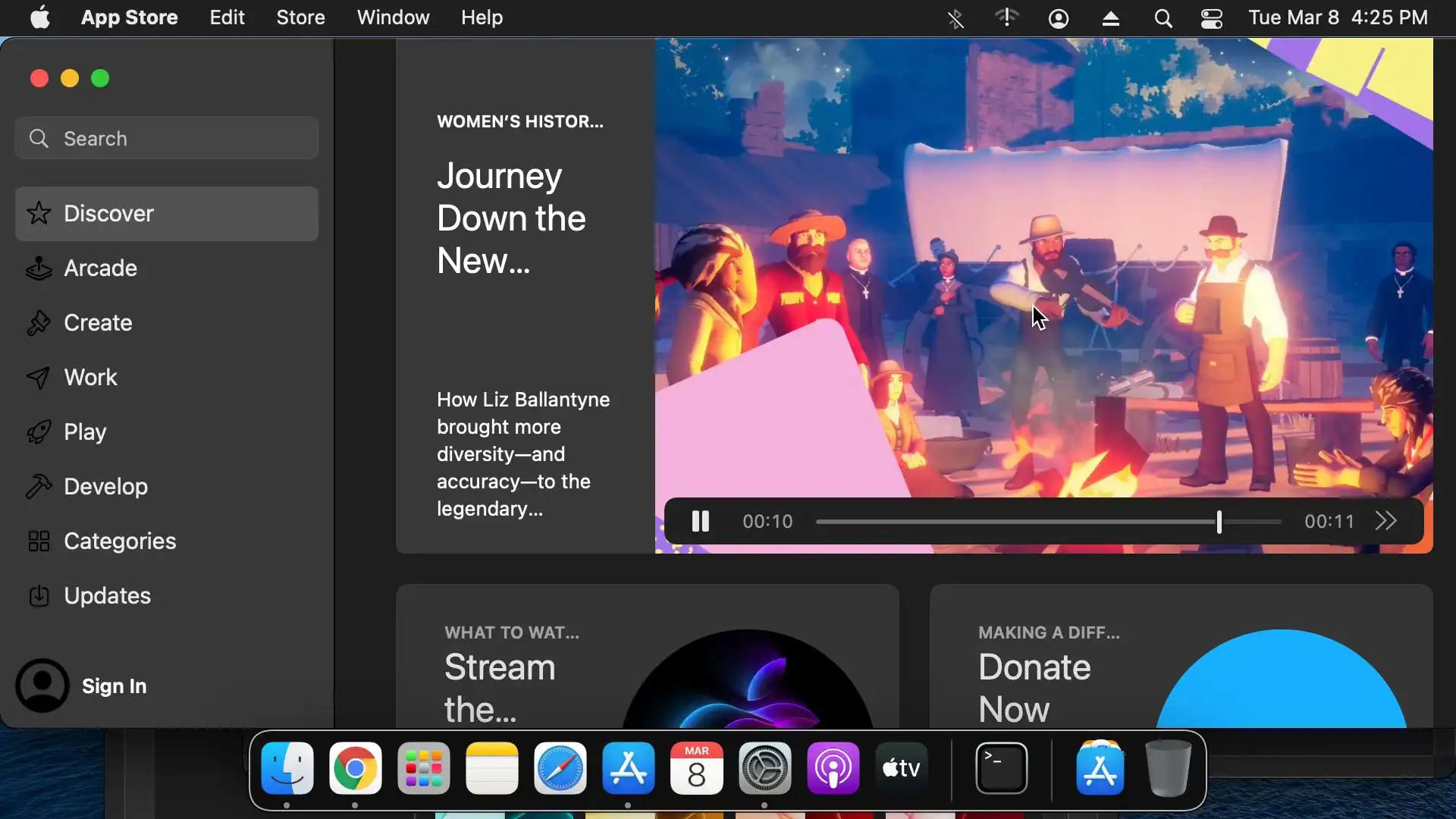1456x819 pixels.
Task: Open the Work paper plane item
Action: pos(90,378)
